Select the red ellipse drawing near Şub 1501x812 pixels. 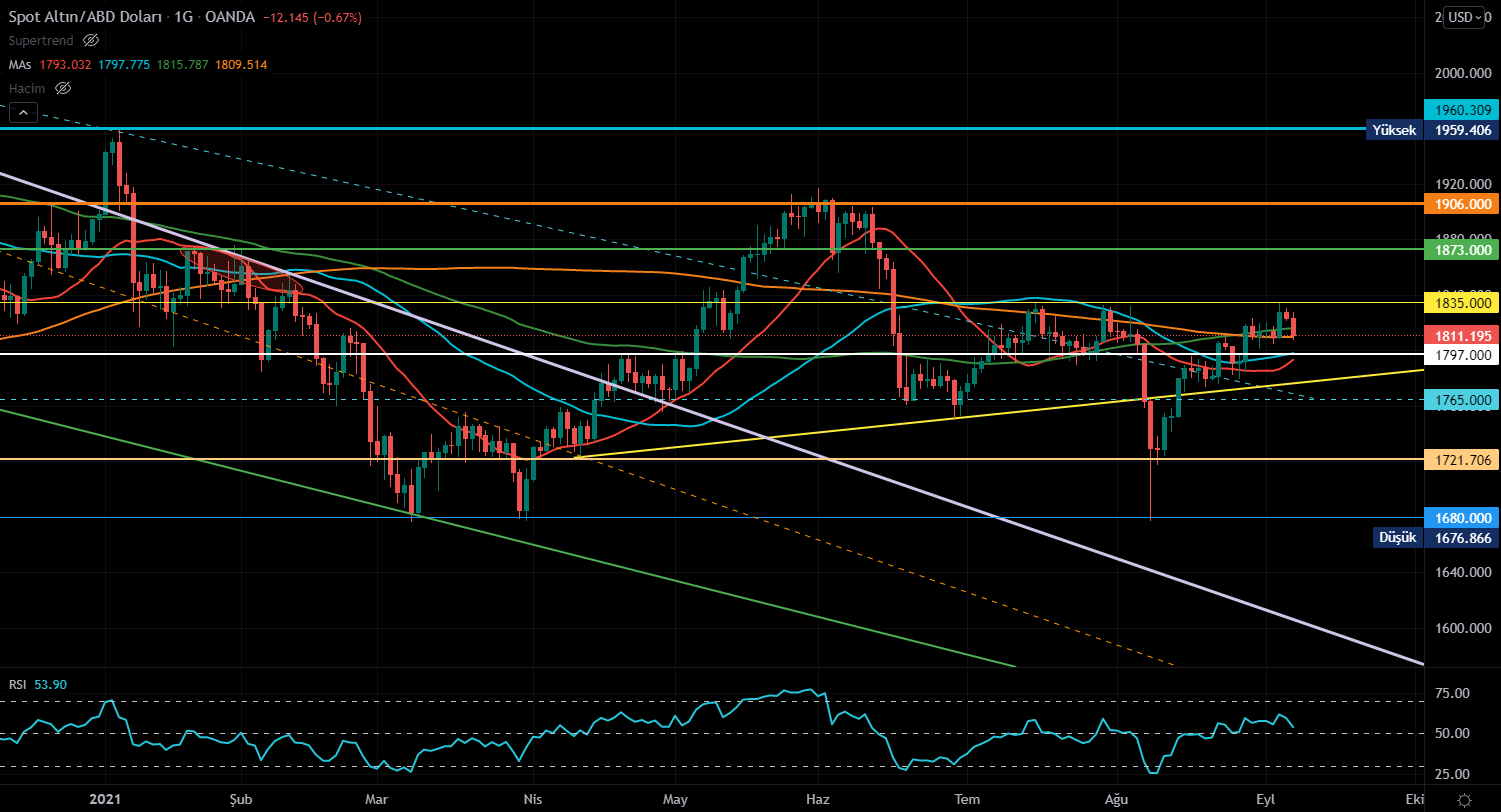click(x=241, y=270)
